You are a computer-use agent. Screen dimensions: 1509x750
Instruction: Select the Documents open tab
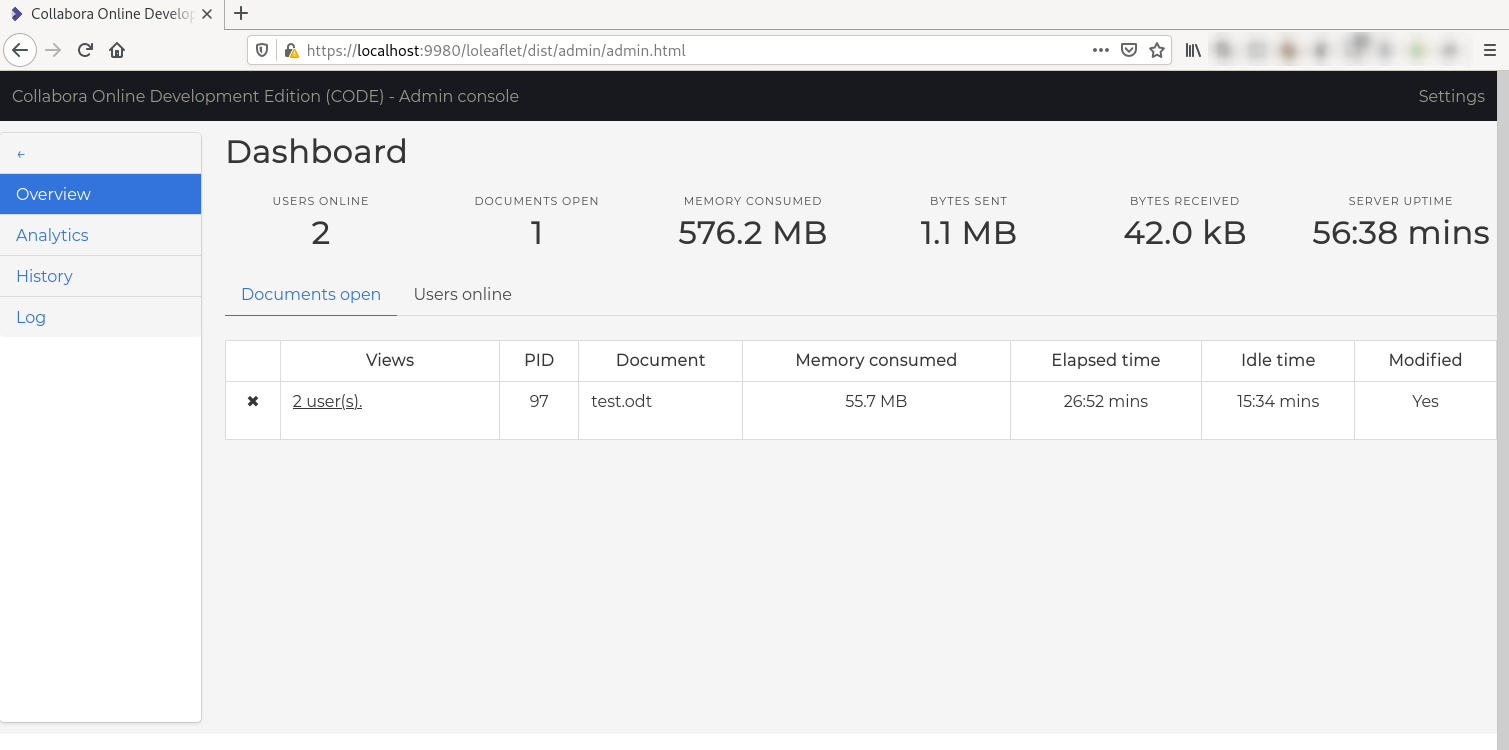coord(311,294)
